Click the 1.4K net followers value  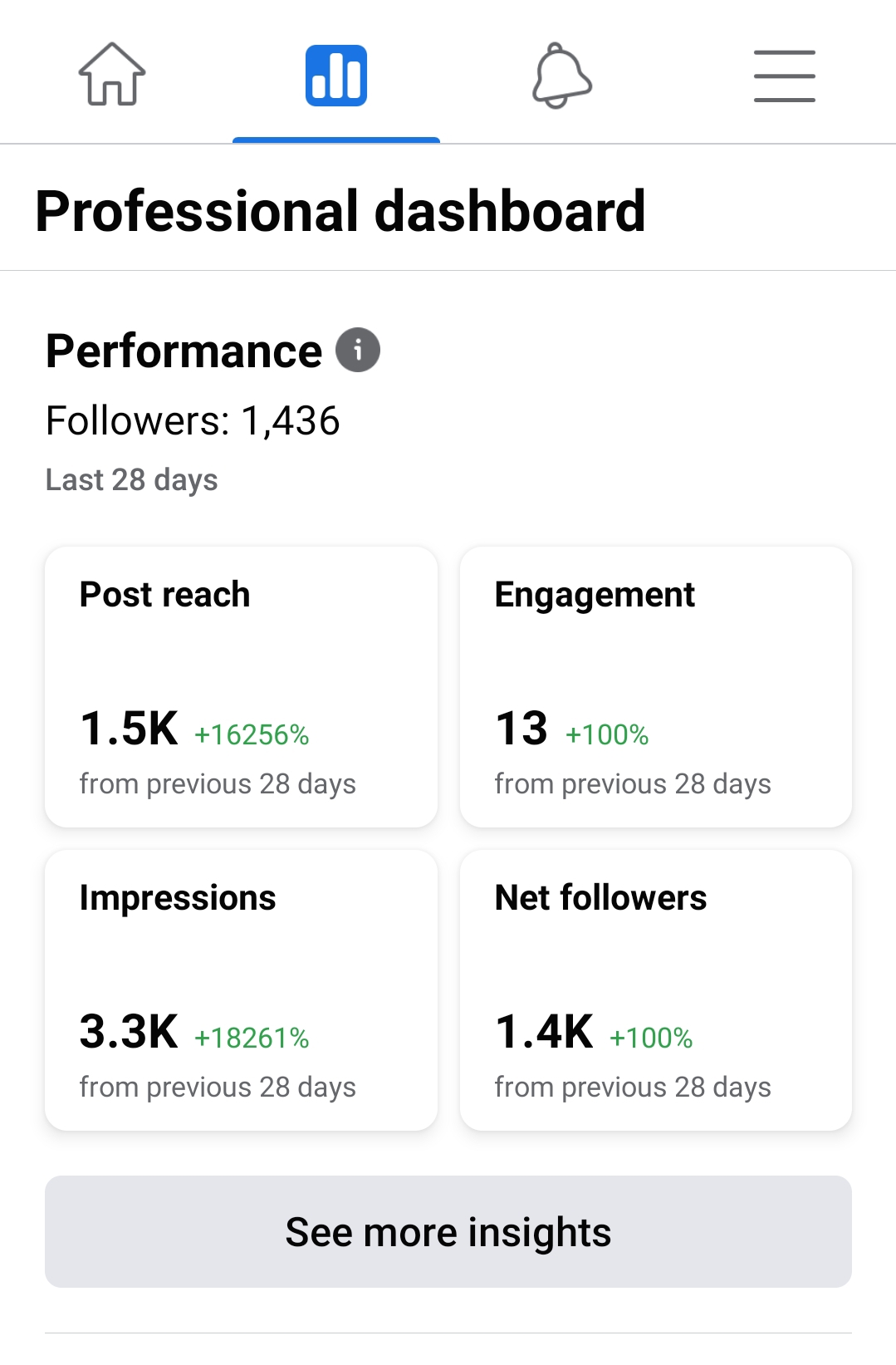click(544, 1032)
